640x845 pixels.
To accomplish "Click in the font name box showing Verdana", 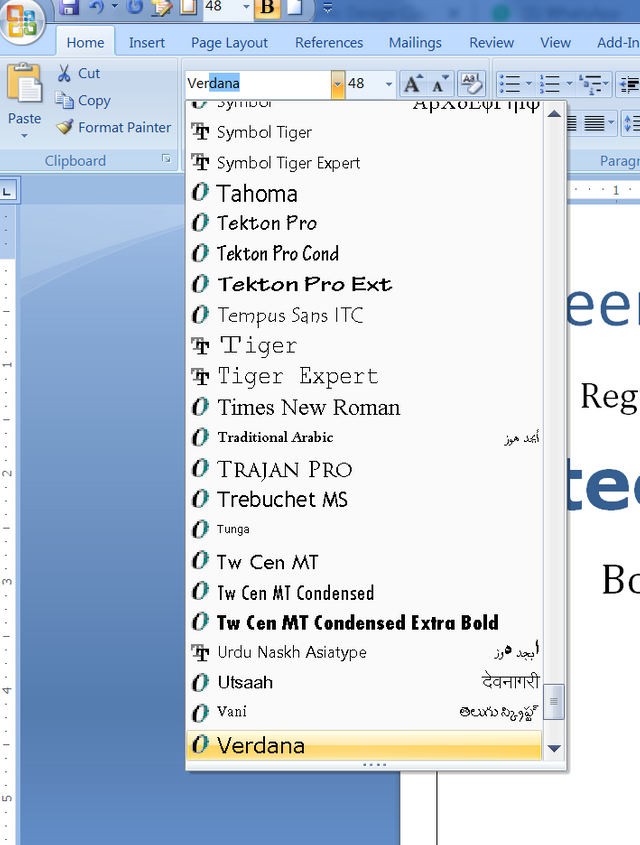I will pos(258,84).
